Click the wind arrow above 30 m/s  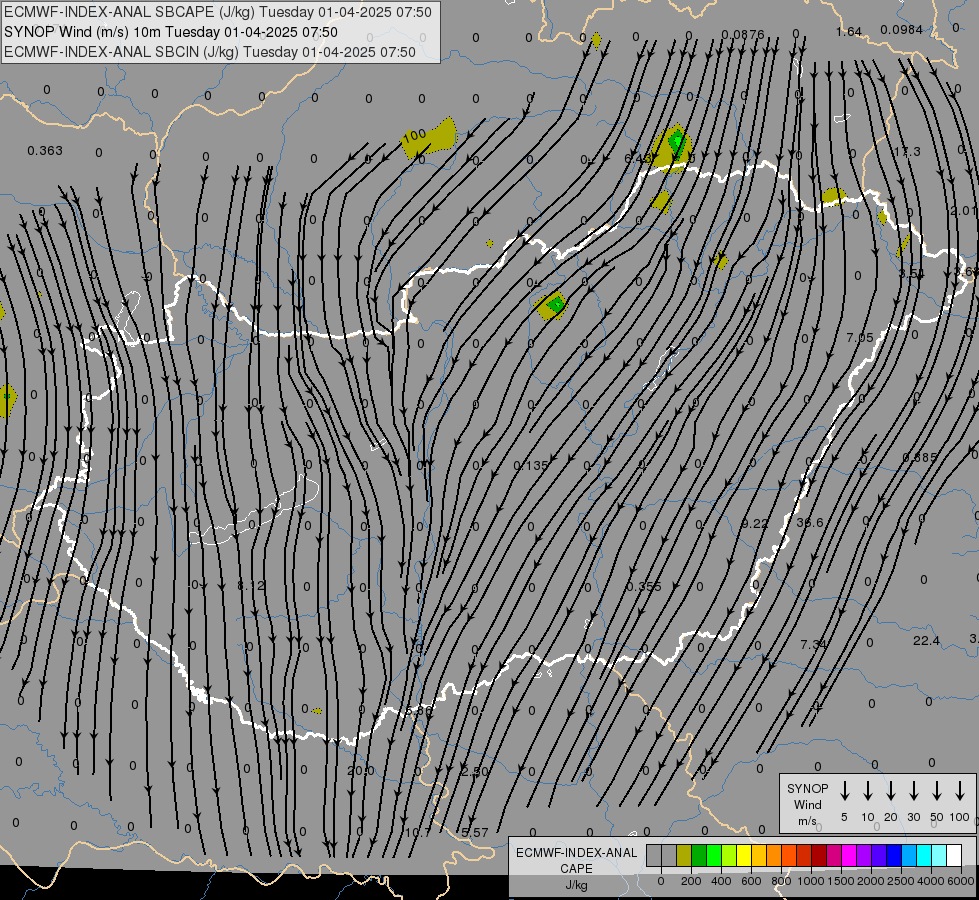913,791
